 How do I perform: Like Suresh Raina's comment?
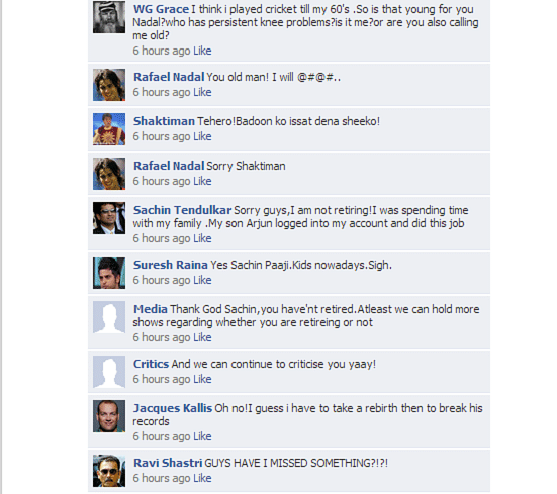[202, 280]
